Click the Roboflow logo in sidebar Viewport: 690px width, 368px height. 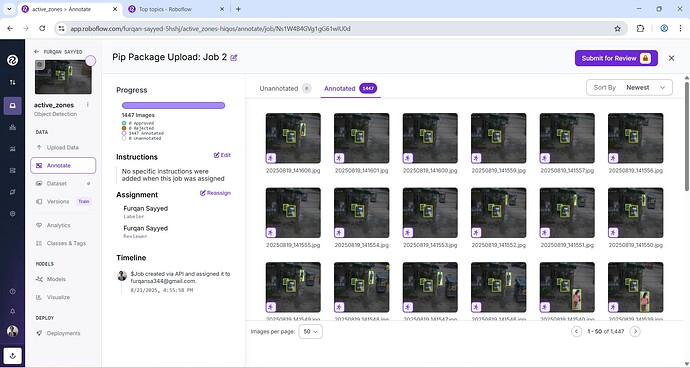pos(12,60)
